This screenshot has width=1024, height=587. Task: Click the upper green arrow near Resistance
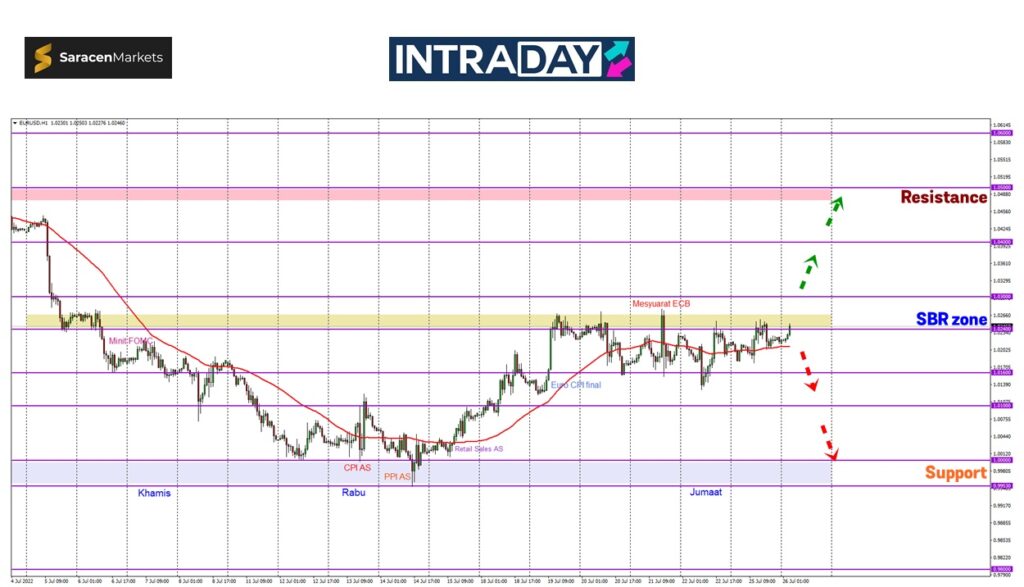click(833, 211)
